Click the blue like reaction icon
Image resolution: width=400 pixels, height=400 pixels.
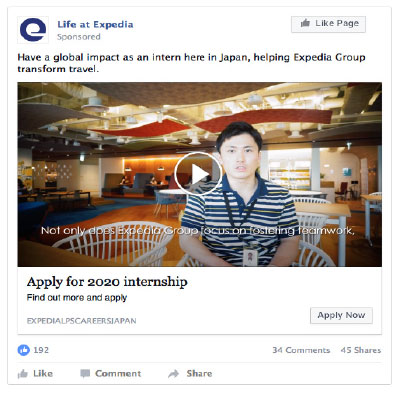click(x=24, y=350)
